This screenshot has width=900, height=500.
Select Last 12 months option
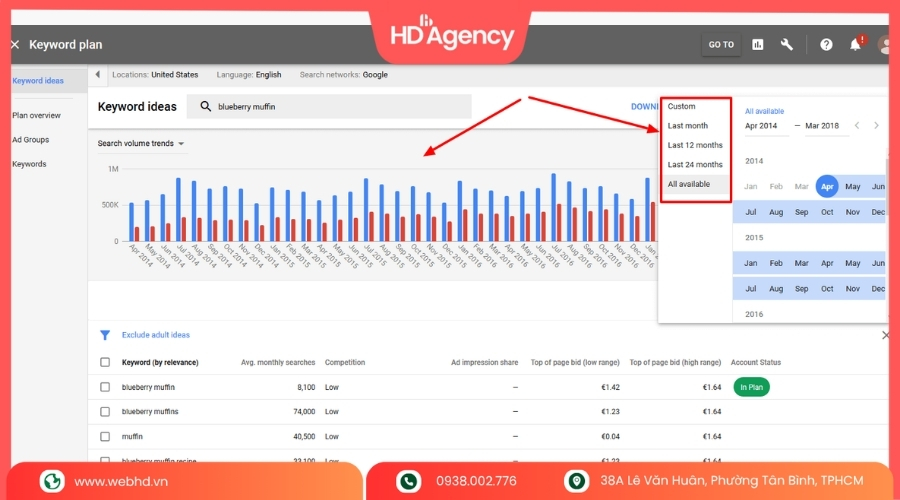click(696, 145)
